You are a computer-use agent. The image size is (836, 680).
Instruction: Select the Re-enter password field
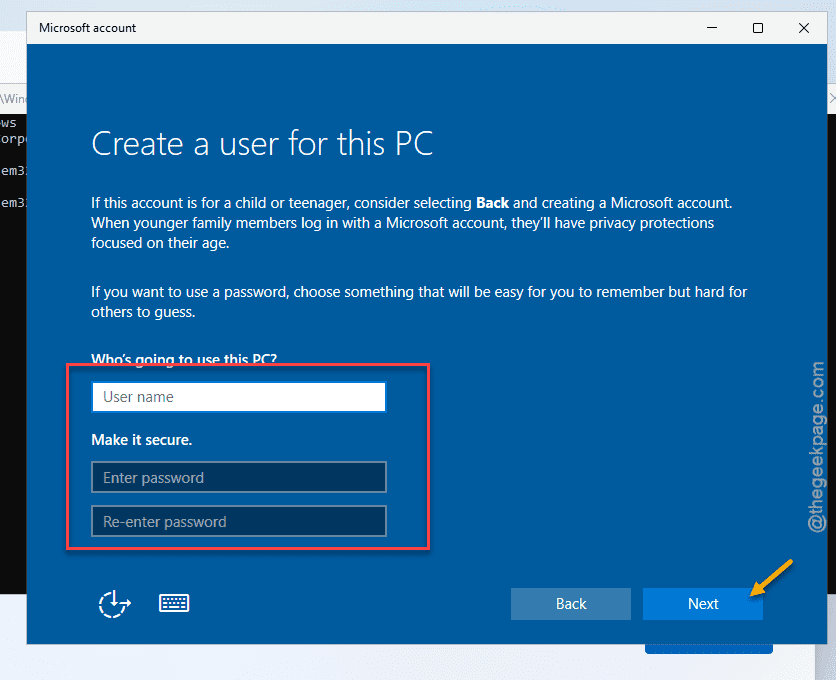coord(239,521)
